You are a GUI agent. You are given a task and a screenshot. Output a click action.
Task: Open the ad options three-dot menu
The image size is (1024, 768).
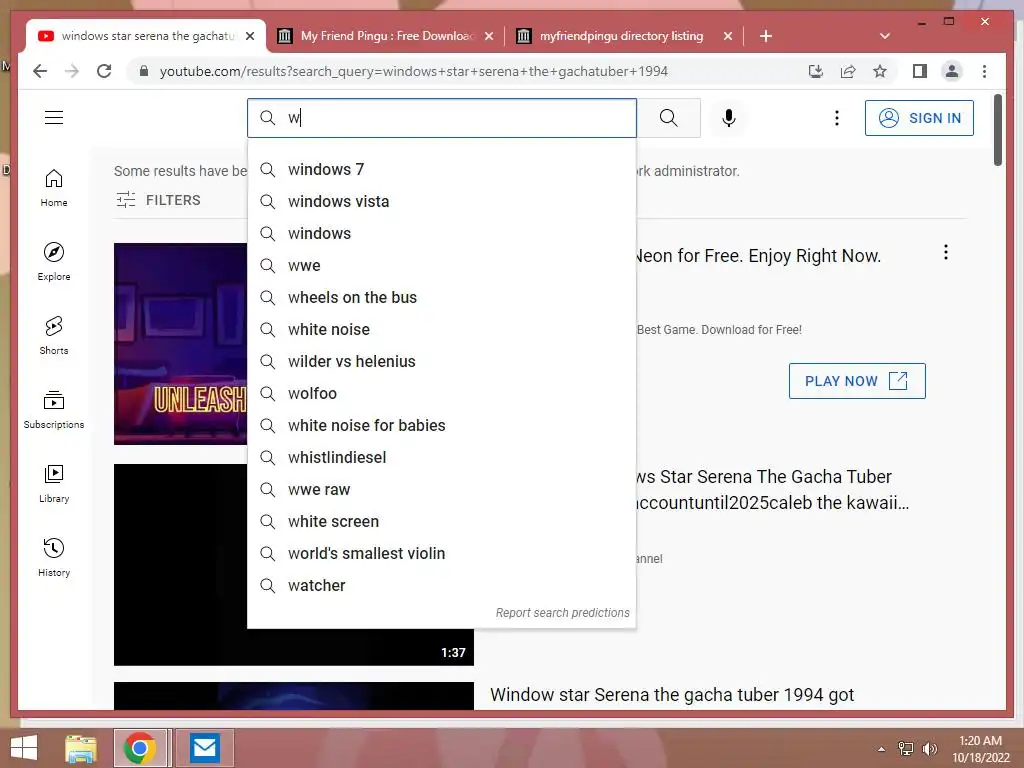(x=946, y=253)
